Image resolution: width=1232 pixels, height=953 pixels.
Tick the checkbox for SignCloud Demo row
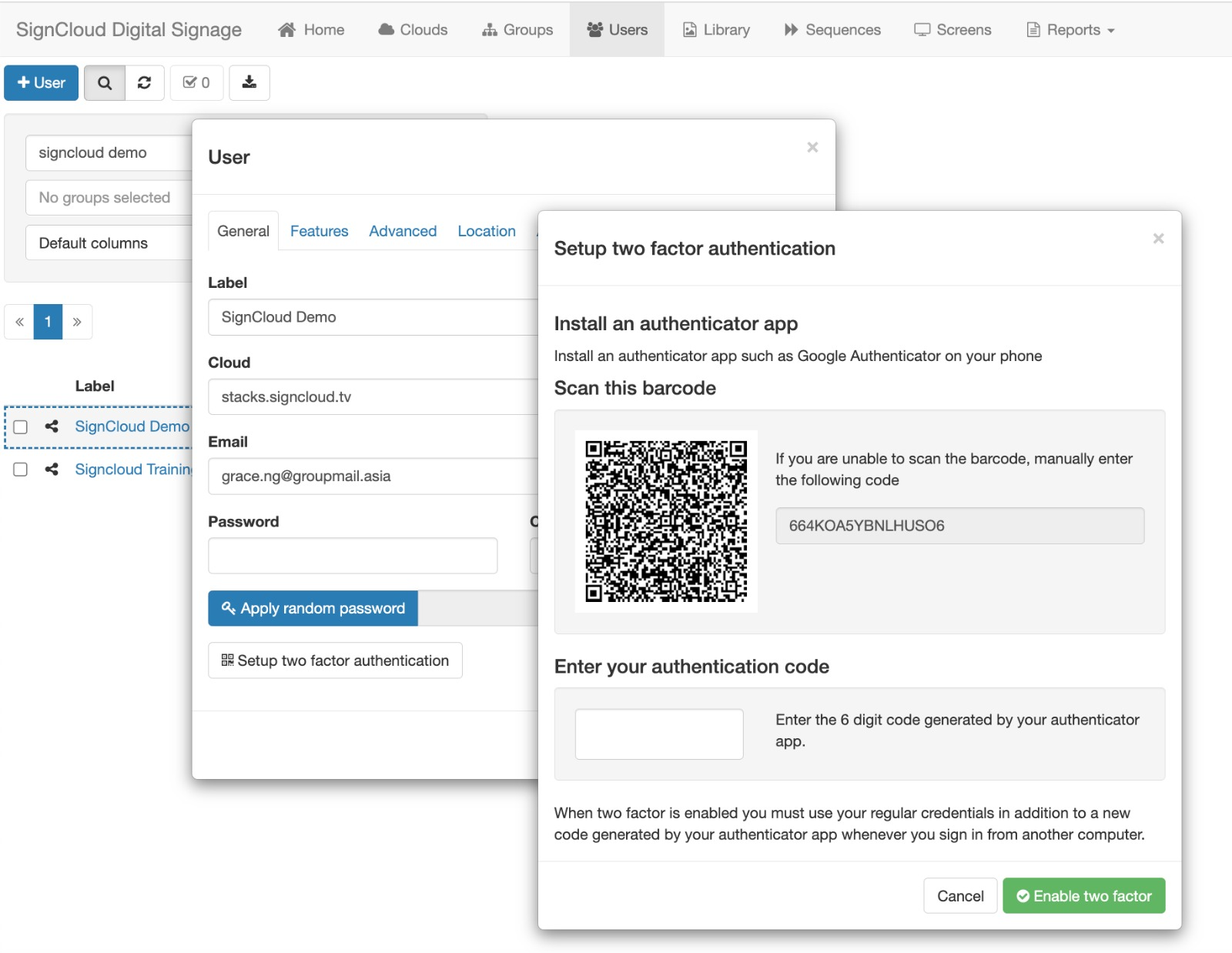[x=21, y=426]
